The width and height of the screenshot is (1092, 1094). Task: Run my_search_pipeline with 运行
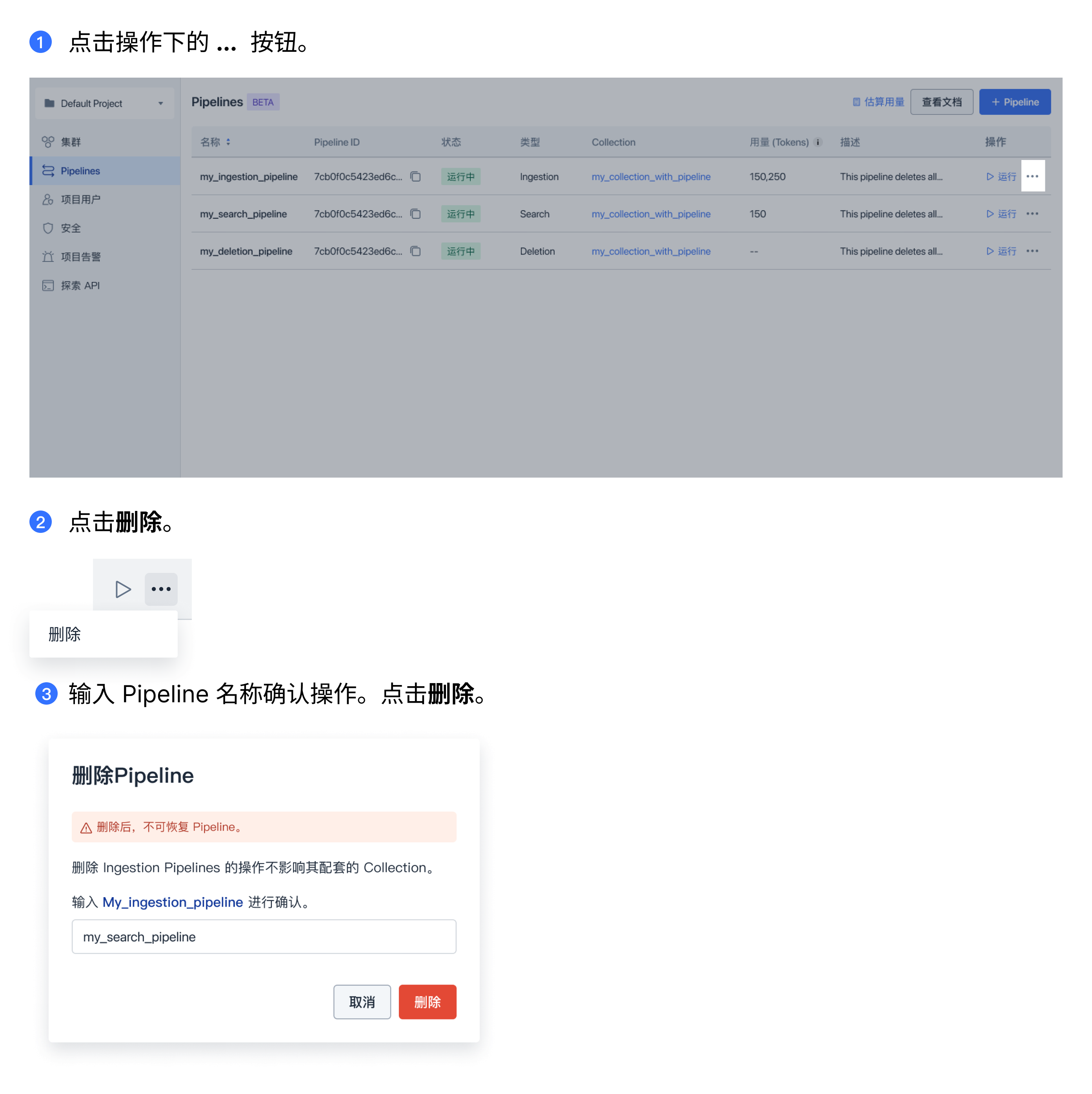point(1001,214)
